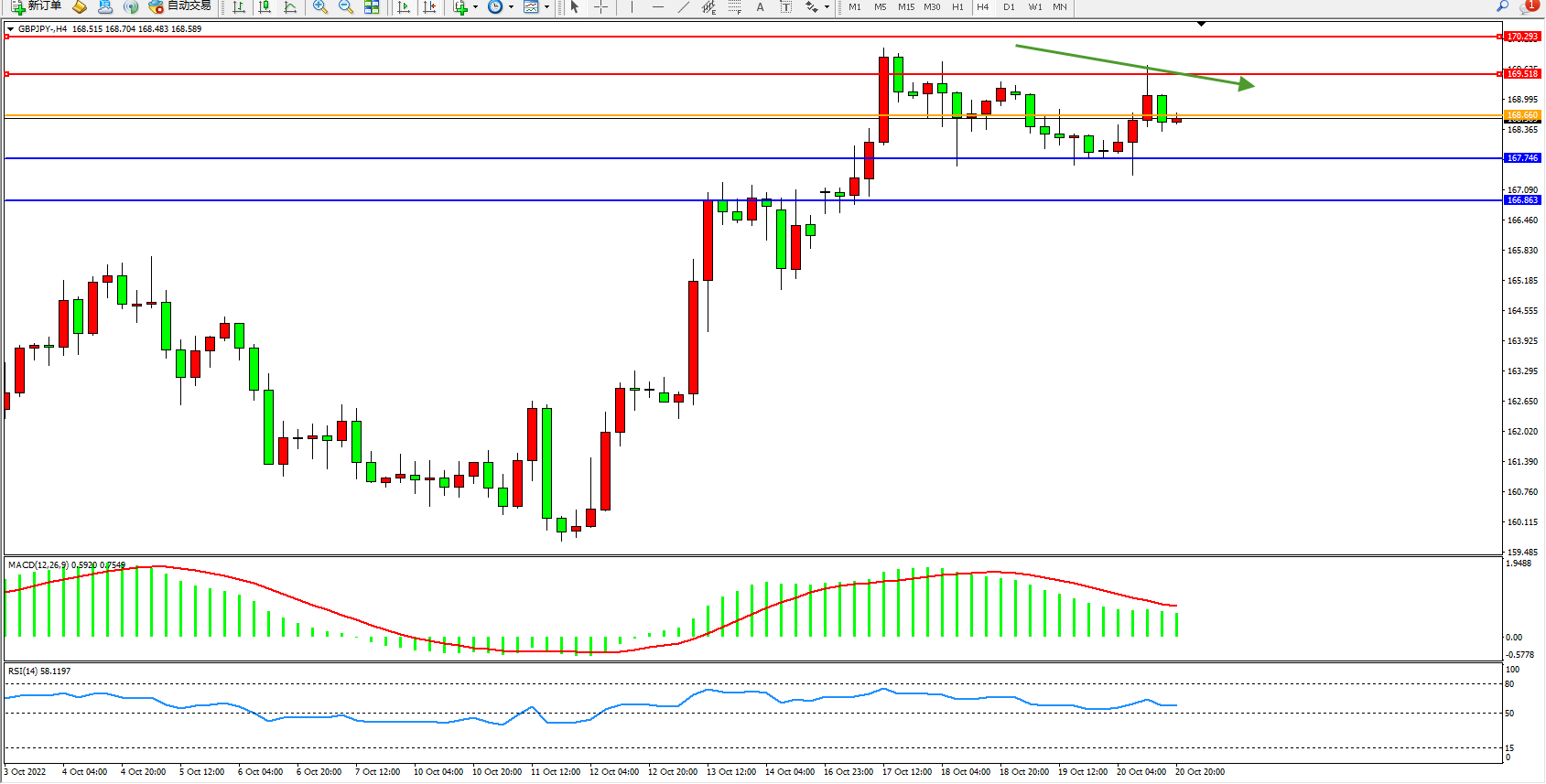The height and width of the screenshot is (784, 1546).
Task: Zoom in on the chart
Action: [x=320, y=7]
